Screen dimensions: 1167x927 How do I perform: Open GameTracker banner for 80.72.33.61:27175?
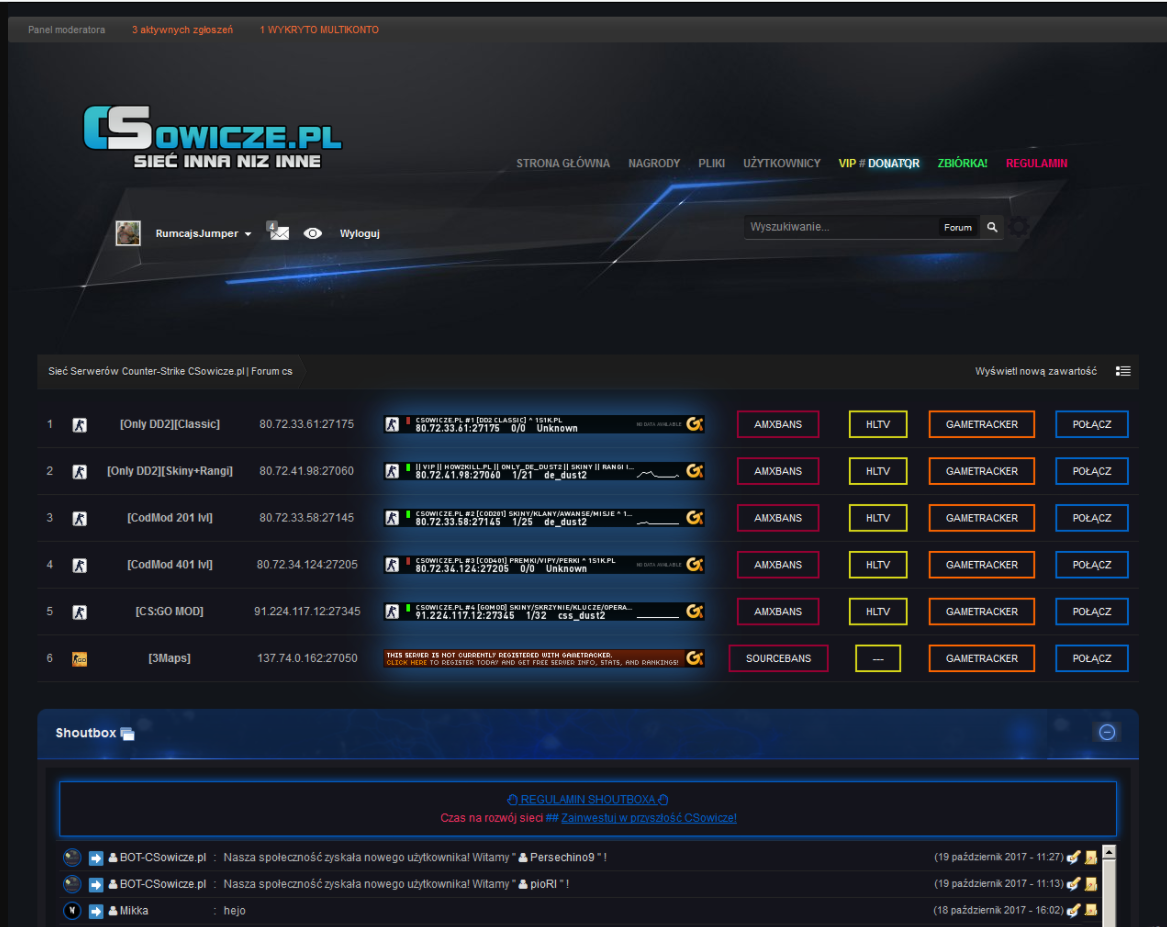pos(544,424)
